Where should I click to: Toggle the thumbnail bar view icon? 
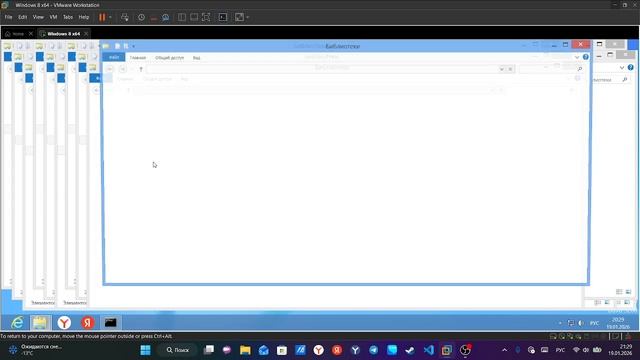pyautogui.click(x=194, y=17)
